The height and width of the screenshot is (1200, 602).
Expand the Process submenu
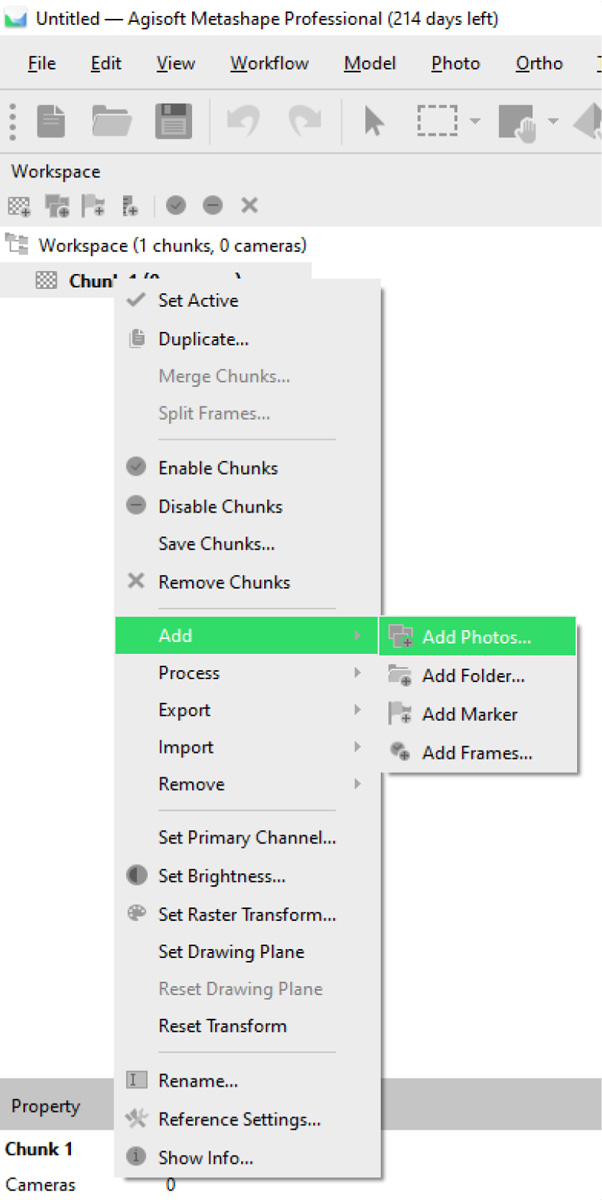click(189, 673)
